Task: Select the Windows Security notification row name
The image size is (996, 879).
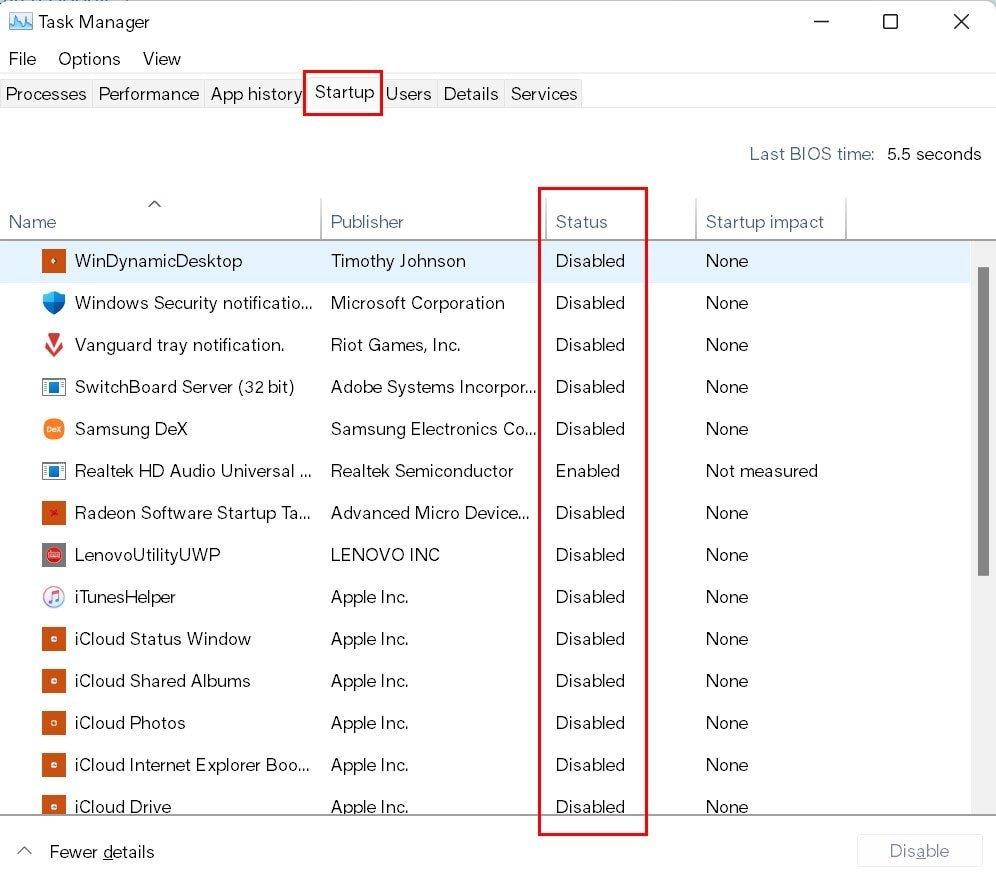Action: tap(193, 303)
